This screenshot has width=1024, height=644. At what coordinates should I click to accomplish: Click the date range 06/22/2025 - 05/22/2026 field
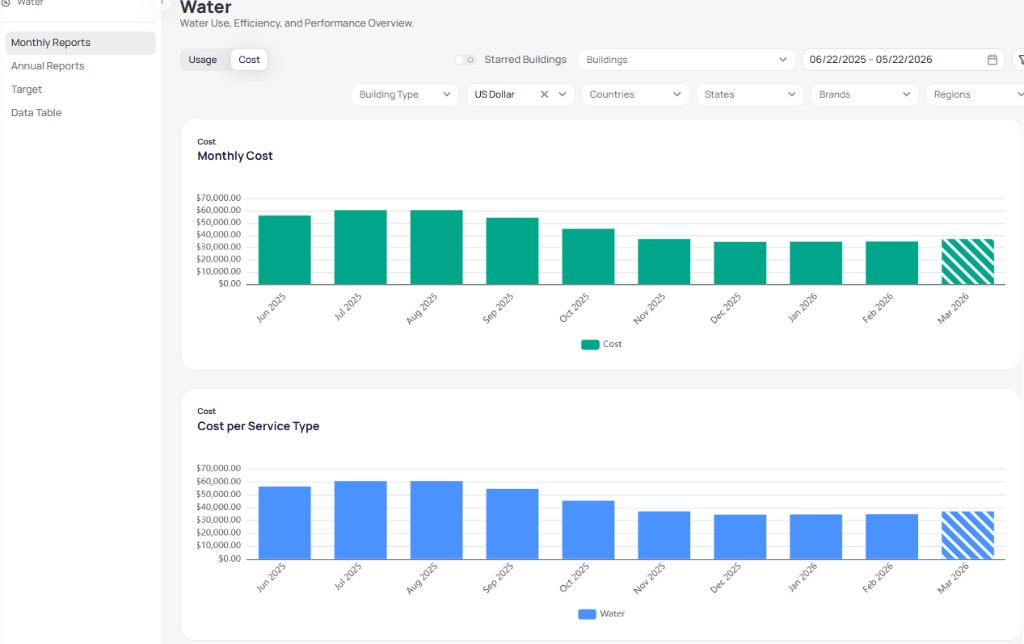[x=903, y=59]
